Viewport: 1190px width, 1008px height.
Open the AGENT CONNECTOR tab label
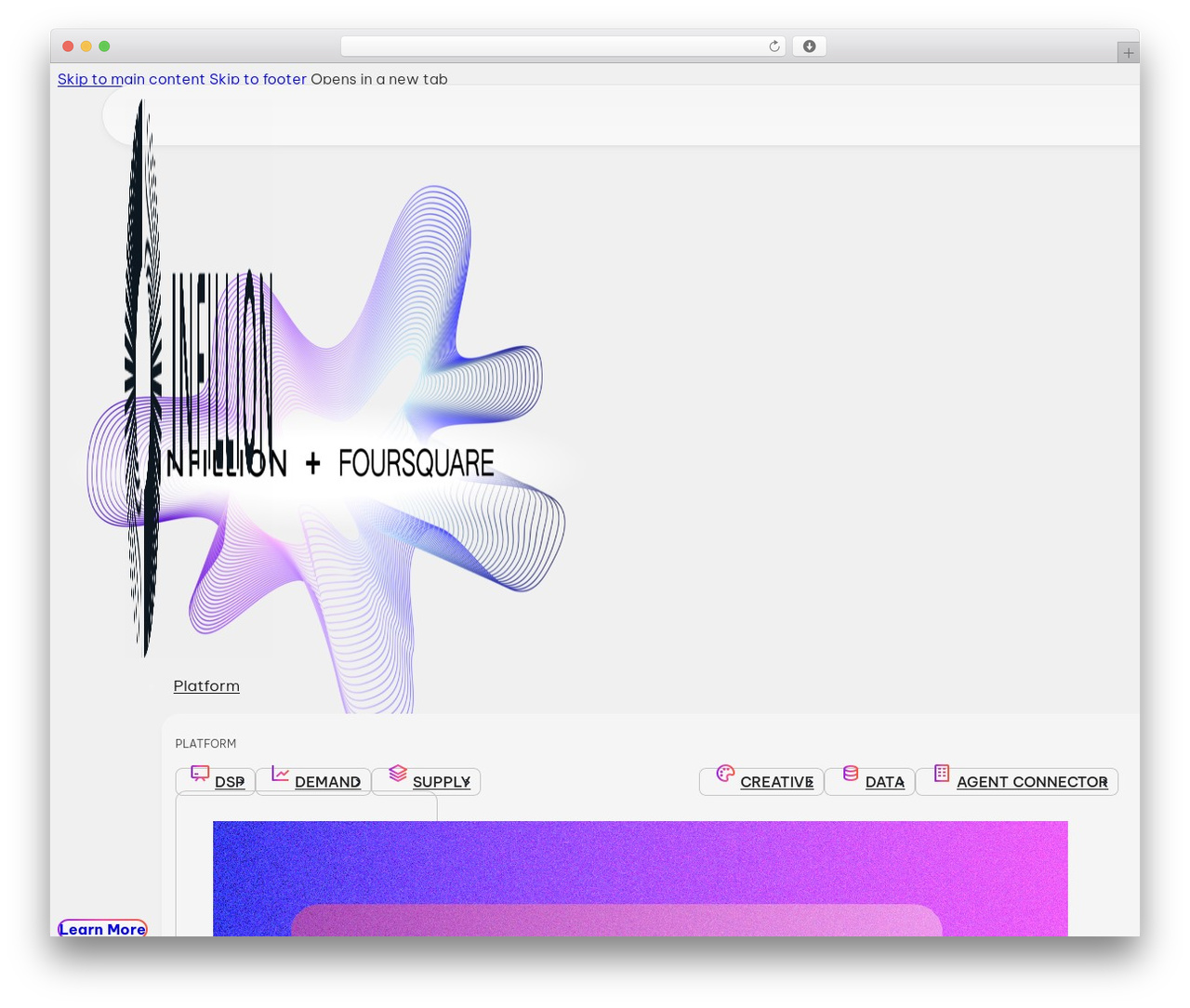click(x=1032, y=782)
